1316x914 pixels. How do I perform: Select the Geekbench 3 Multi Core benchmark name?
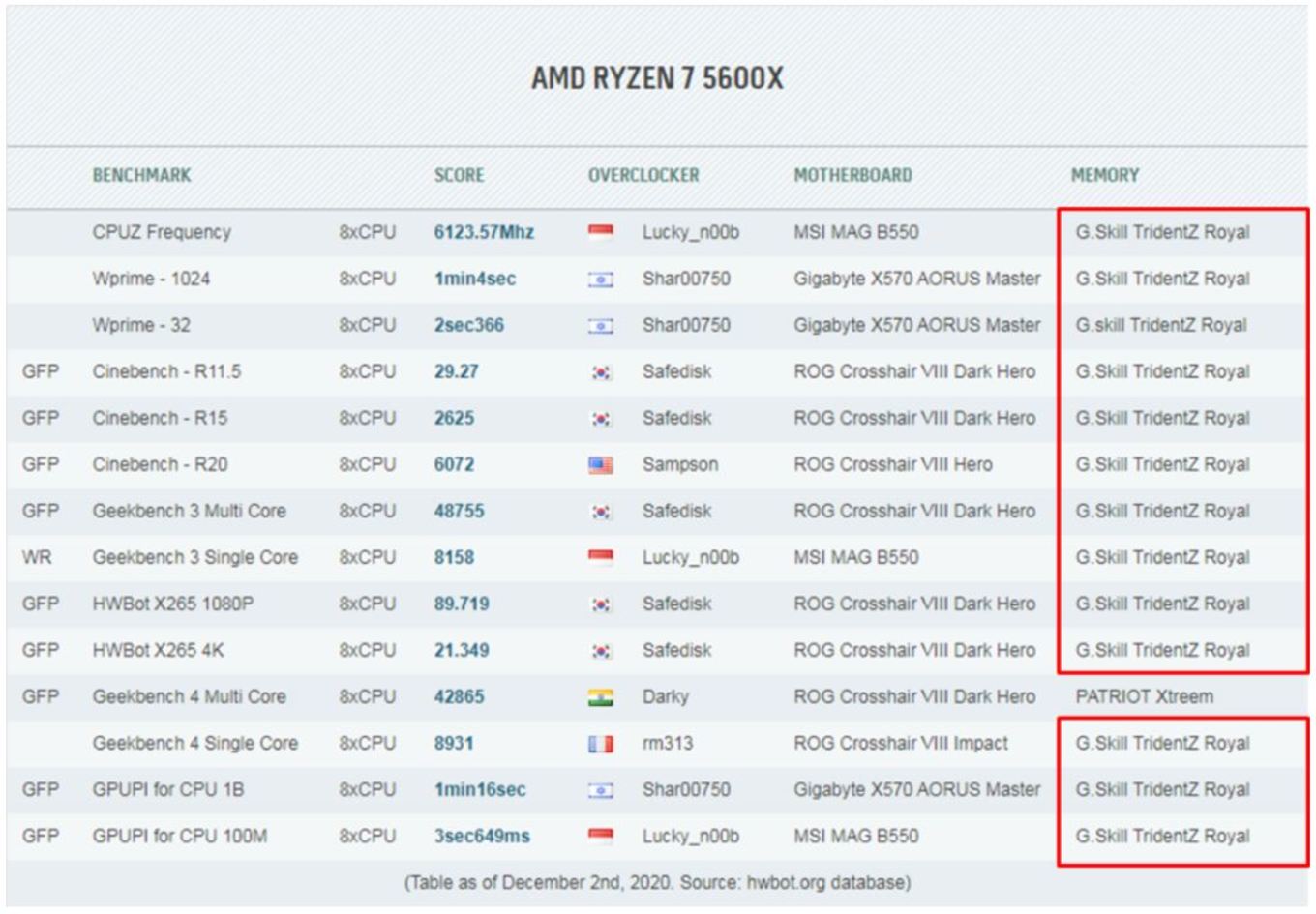189,511
